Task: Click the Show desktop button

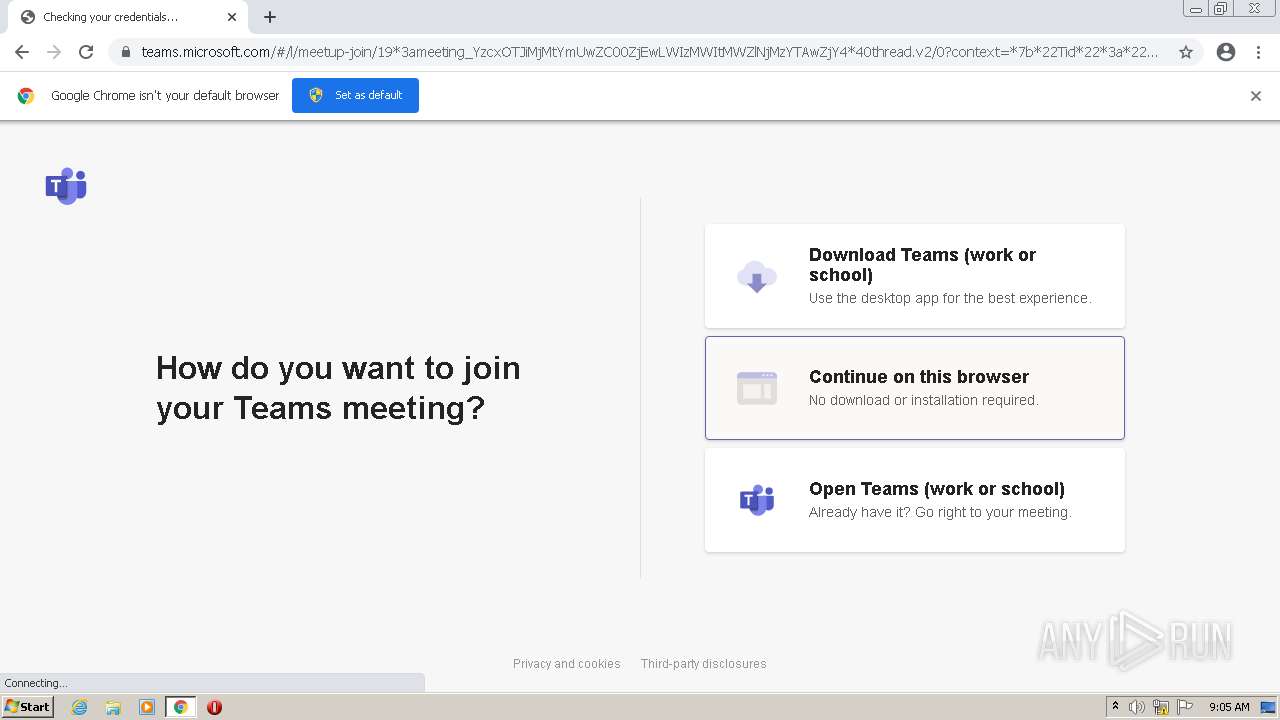Action: point(1268,707)
